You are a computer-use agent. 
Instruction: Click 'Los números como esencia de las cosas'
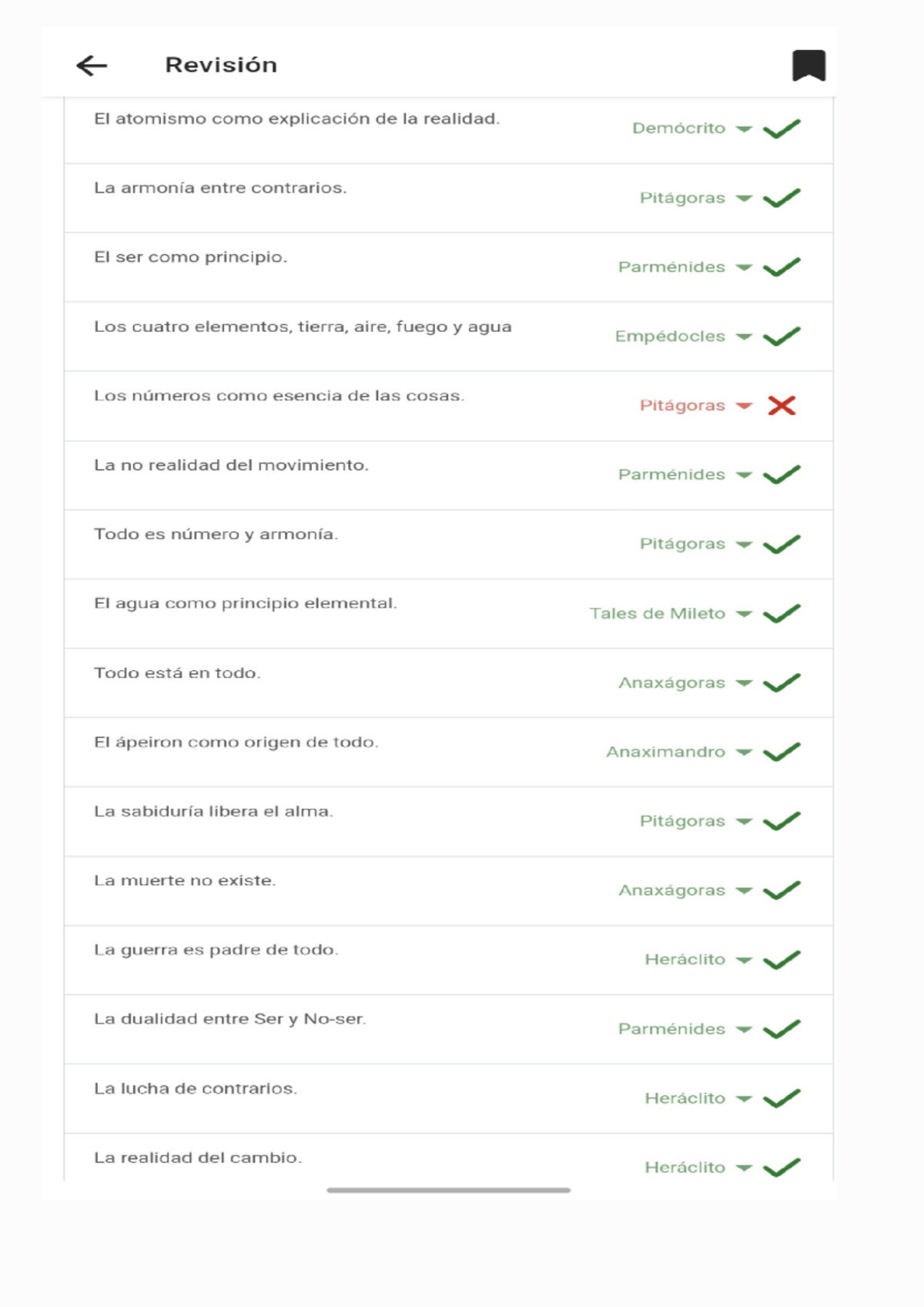[x=279, y=396]
